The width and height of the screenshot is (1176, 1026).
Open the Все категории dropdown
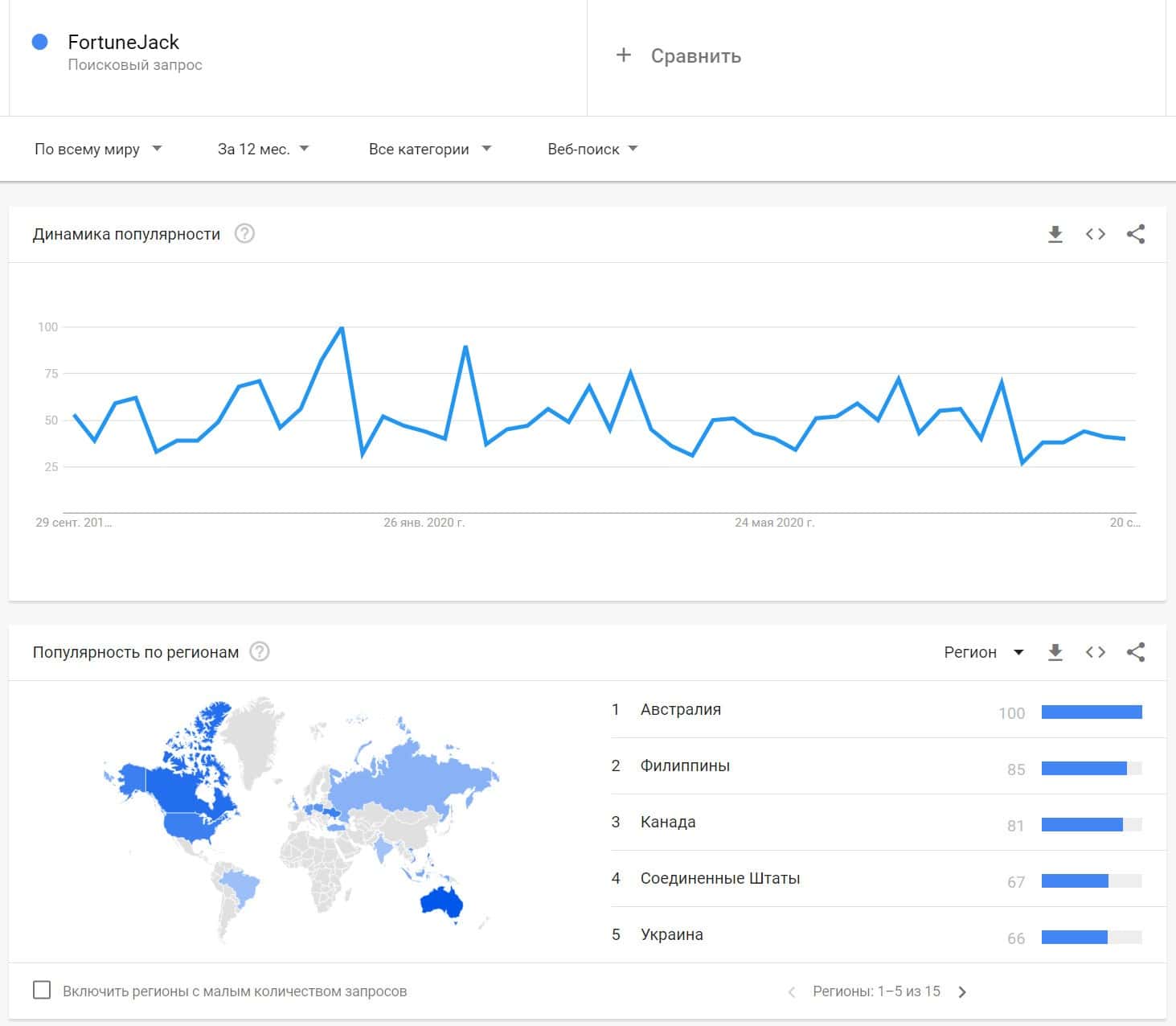(430, 149)
